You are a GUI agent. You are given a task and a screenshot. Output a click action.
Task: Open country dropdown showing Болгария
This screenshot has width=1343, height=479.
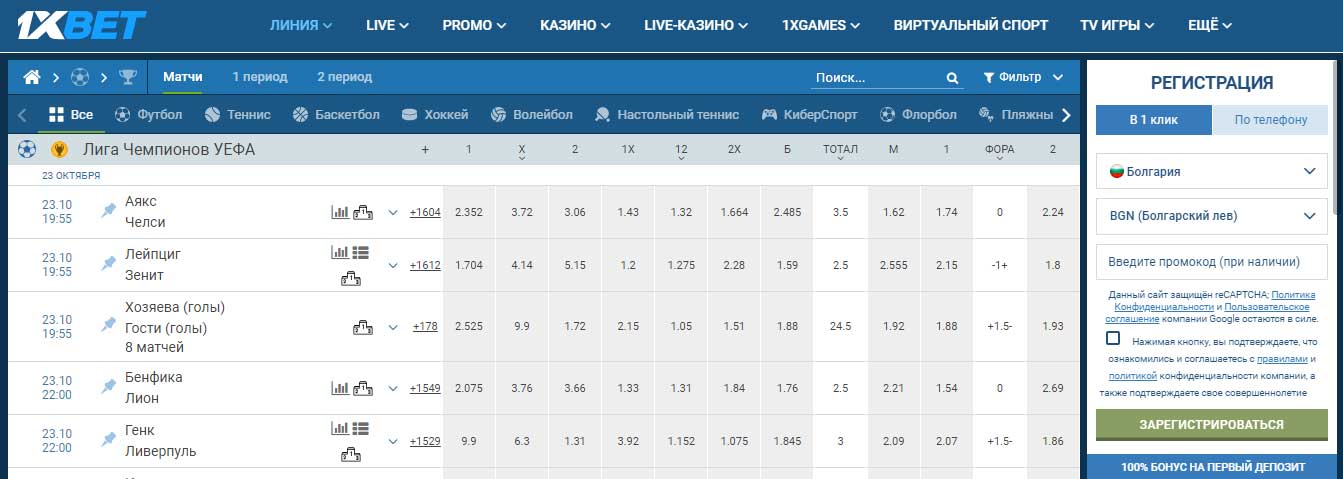[1212, 171]
